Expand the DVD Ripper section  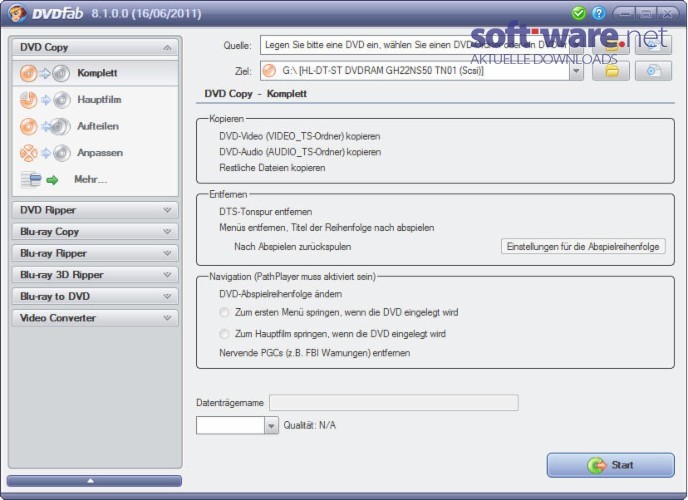click(95, 210)
